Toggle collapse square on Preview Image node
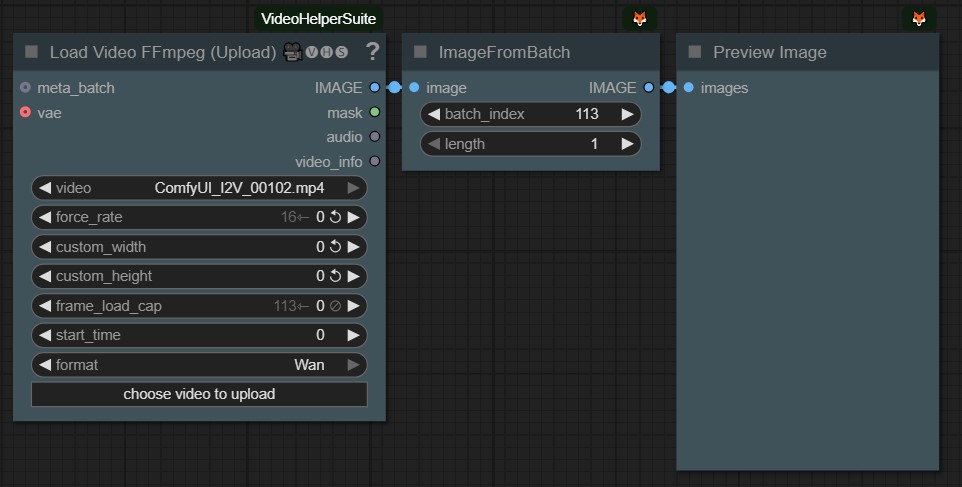The image size is (962, 487). (695, 52)
